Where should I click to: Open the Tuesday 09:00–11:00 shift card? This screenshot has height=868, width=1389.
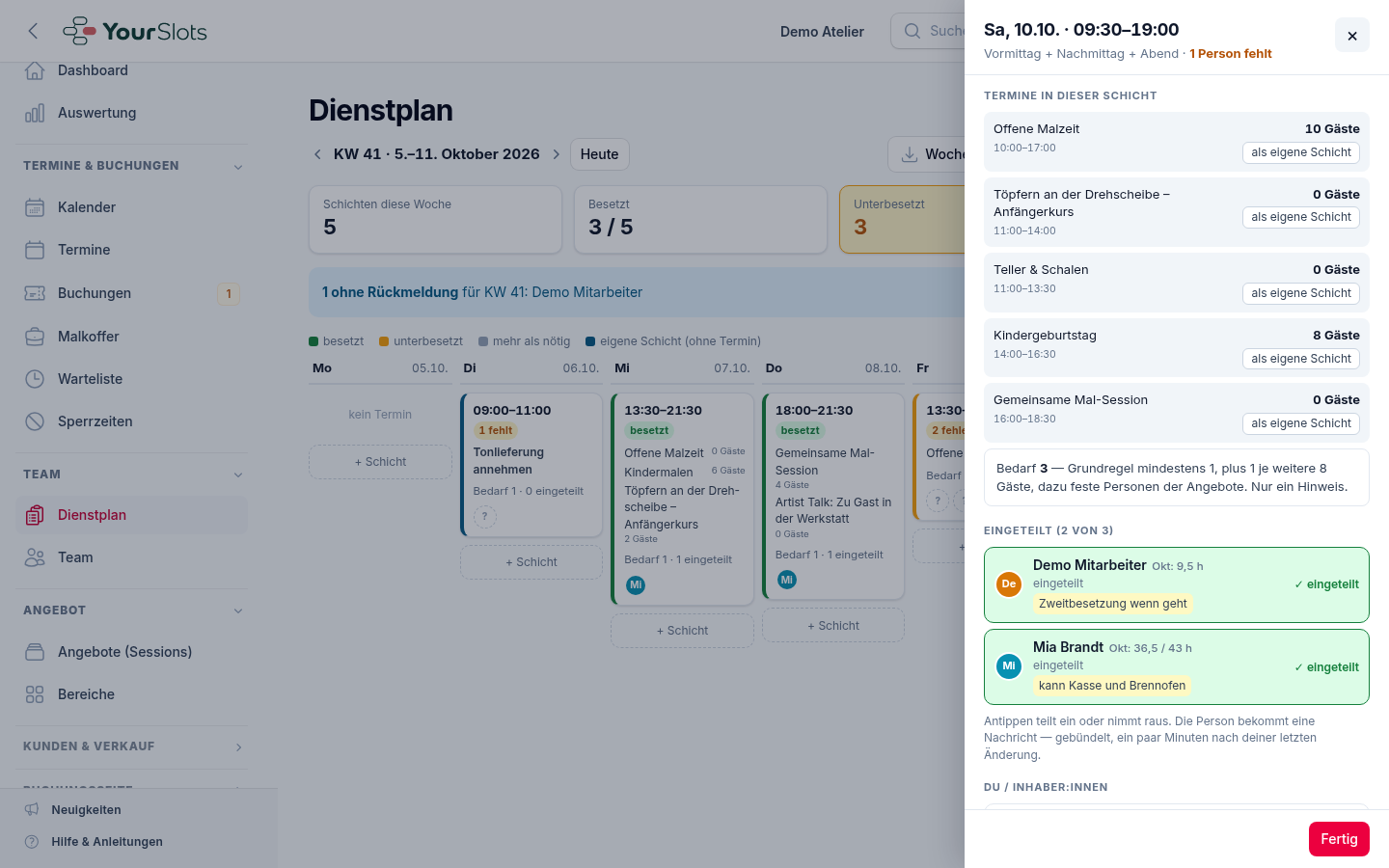pyautogui.click(x=531, y=465)
